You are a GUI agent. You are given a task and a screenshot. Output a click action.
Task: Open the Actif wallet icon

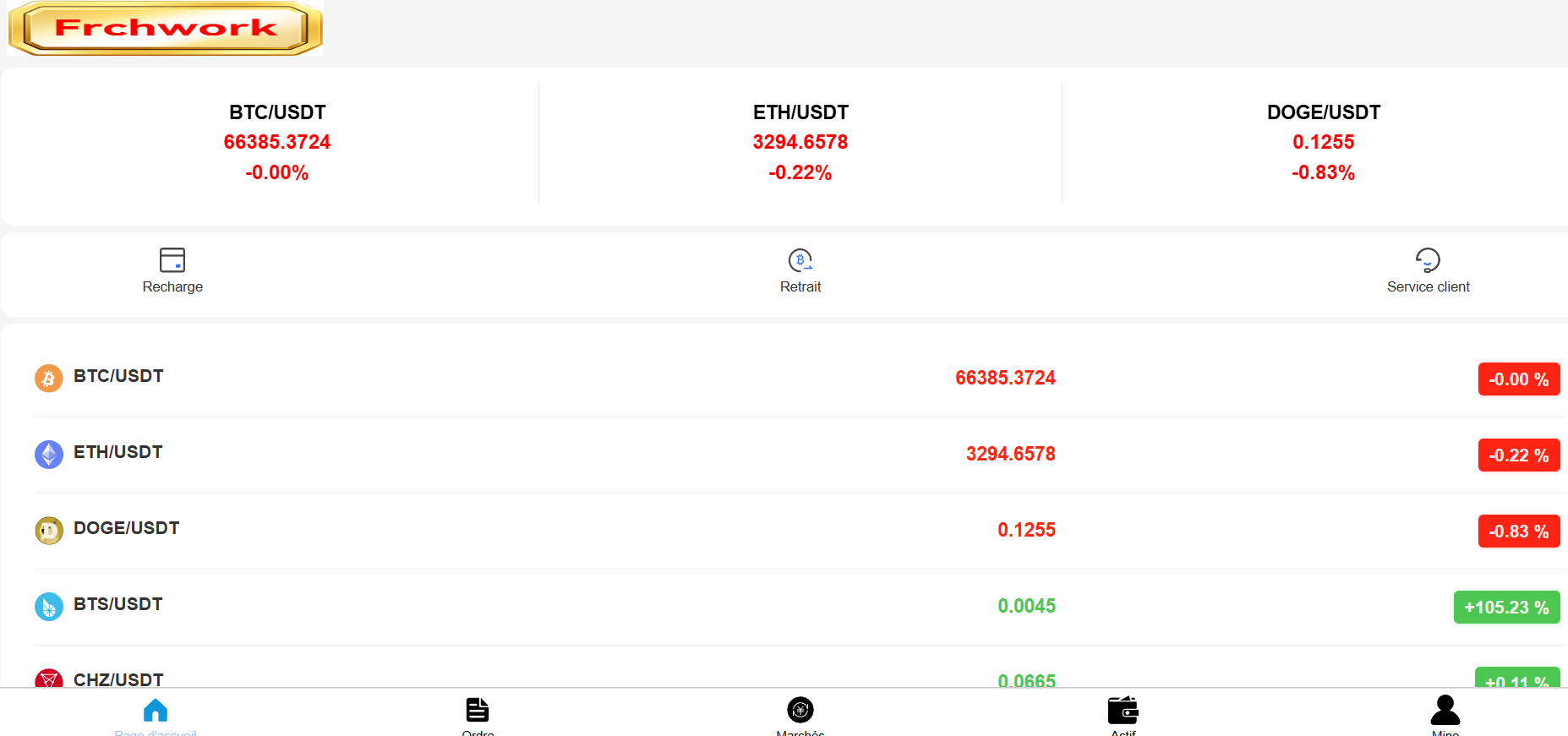coord(1123,710)
